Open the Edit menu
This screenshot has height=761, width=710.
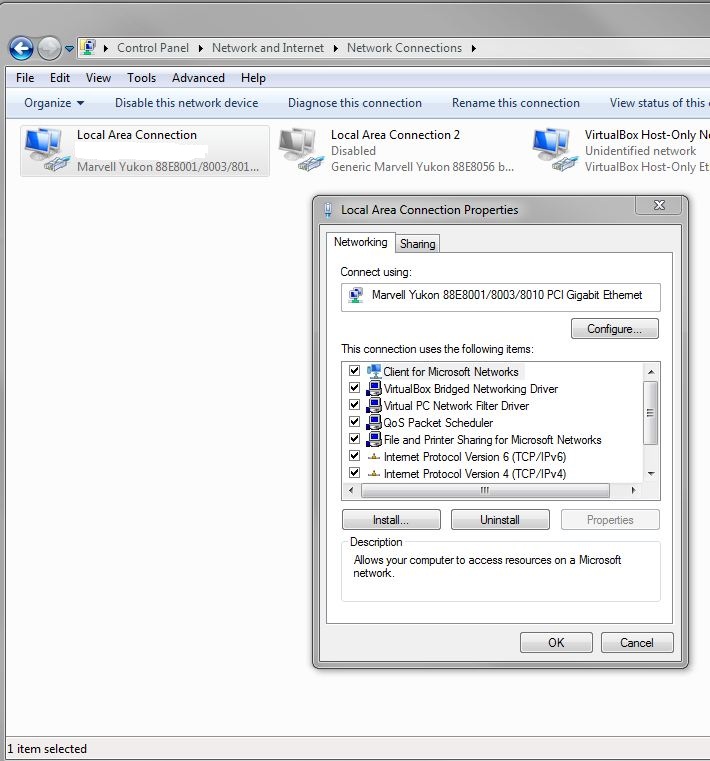tap(60, 78)
